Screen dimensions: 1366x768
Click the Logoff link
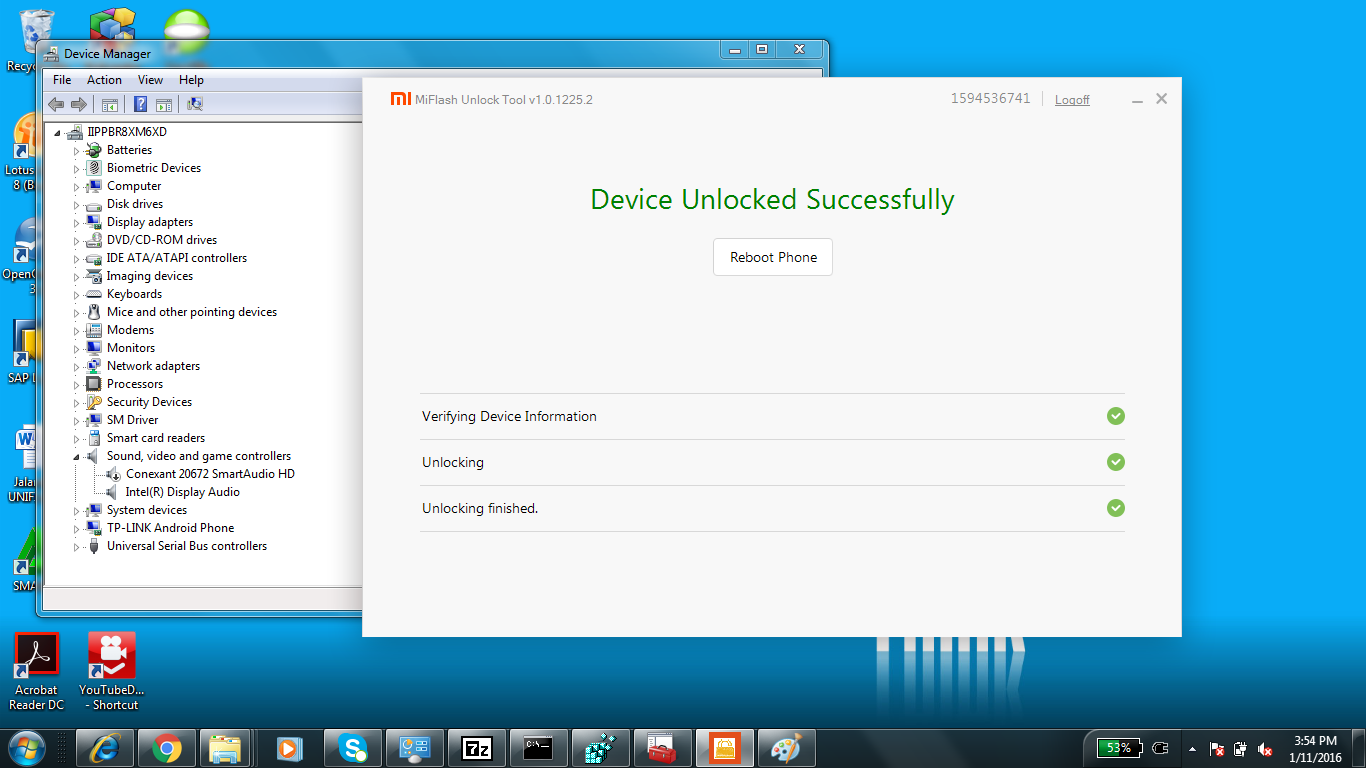pos(1071,99)
